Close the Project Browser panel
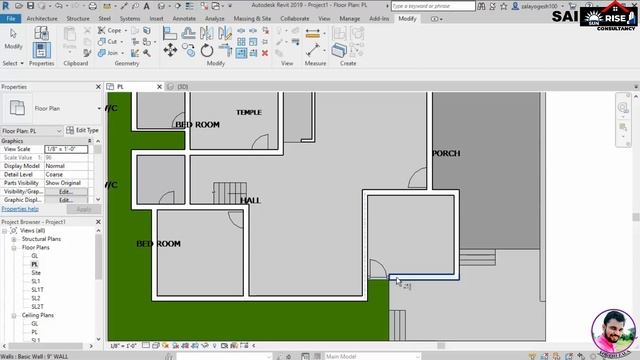The height and width of the screenshot is (360, 640). coord(98,222)
